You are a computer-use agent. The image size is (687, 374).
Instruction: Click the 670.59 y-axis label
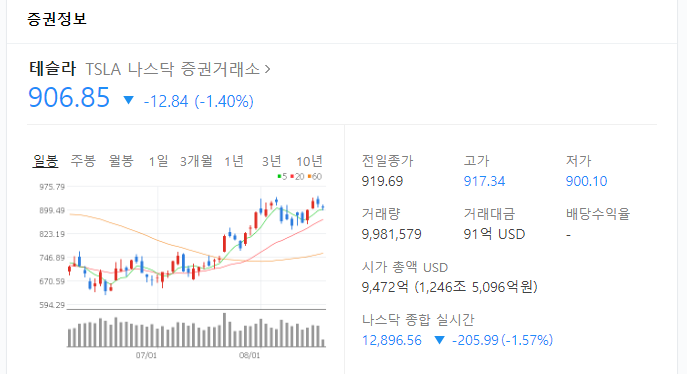52,282
